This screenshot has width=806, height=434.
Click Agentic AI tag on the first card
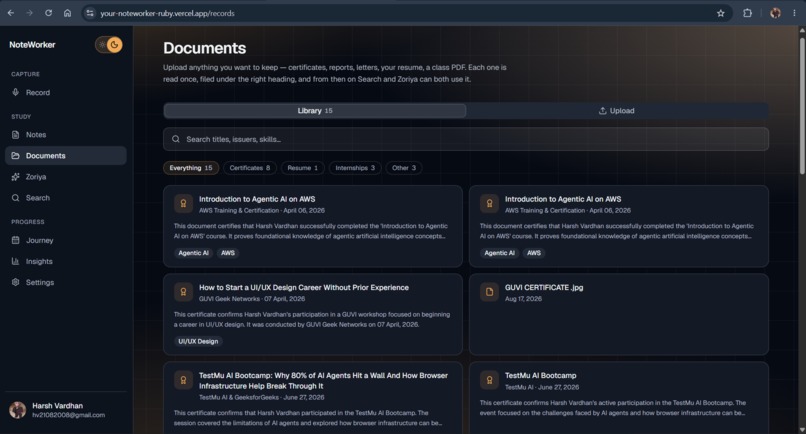tap(193, 253)
